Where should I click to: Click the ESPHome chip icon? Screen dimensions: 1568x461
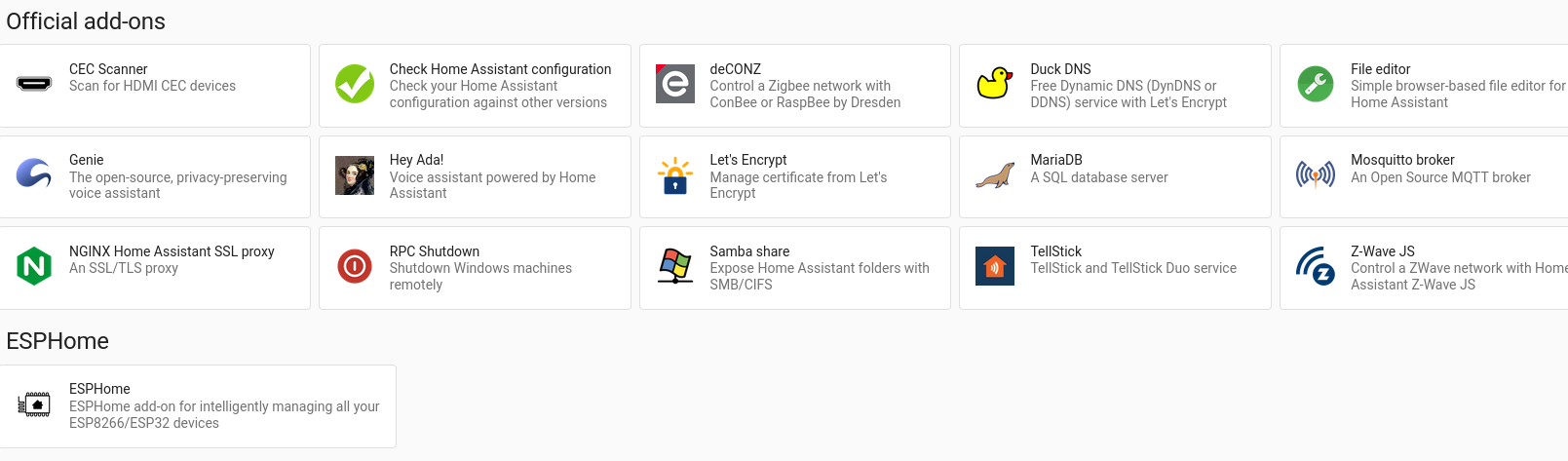pyautogui.click(x=36, y=404)
